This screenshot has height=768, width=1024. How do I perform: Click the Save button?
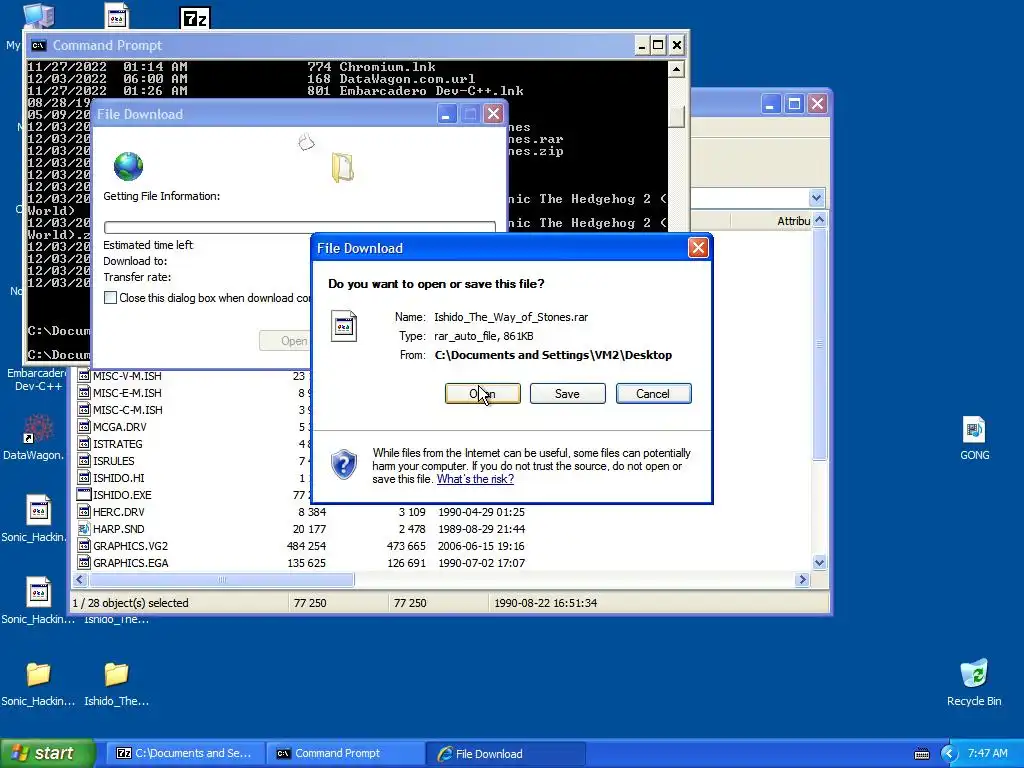pos(568,394)
